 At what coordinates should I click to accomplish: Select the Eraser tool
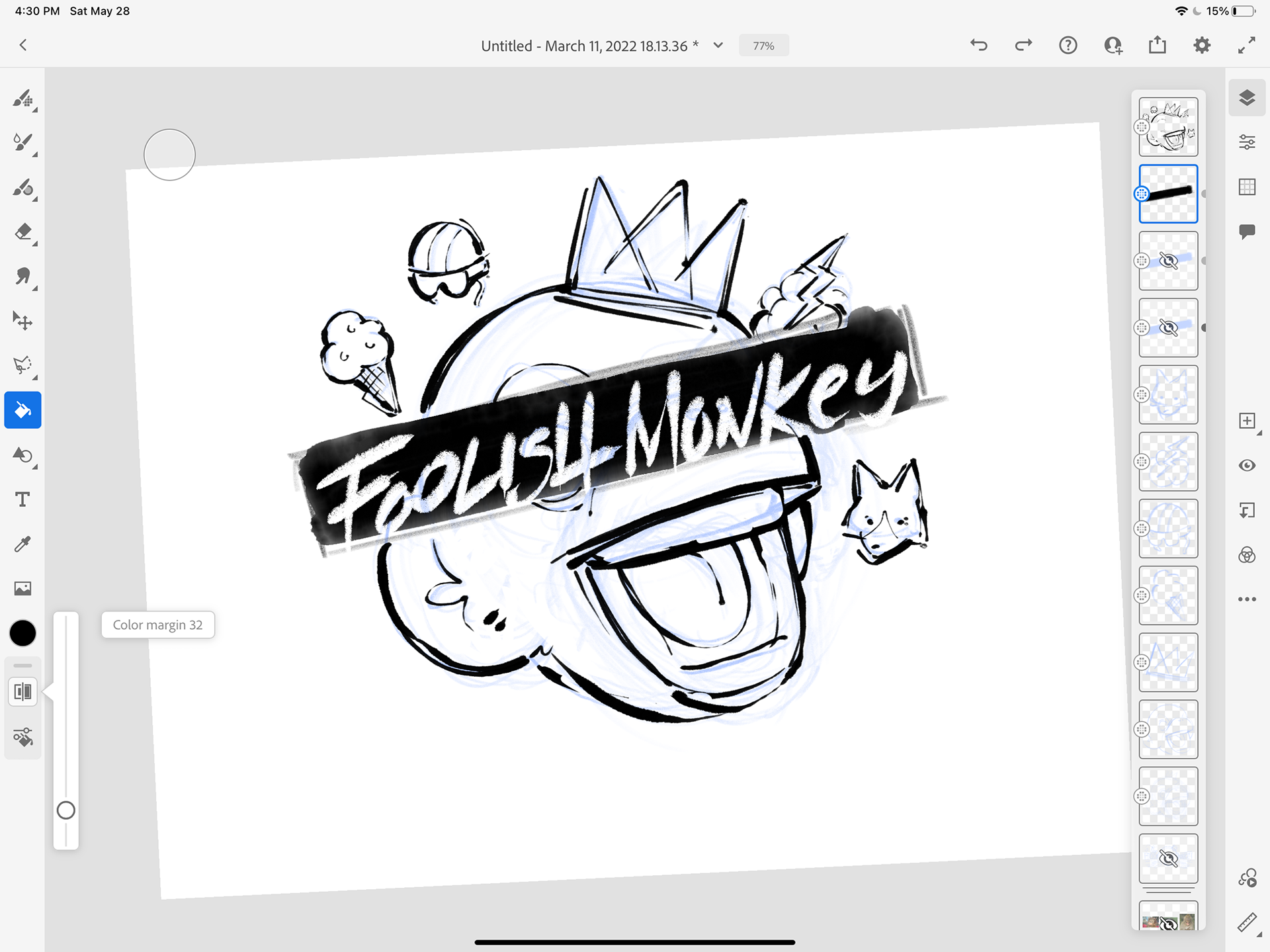click(x=22, y=232)
